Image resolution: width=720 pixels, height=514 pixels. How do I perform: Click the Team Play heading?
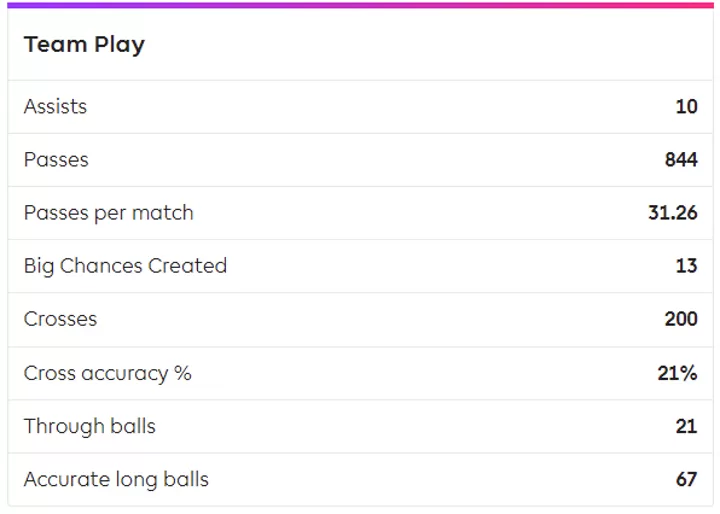[84, 45]
